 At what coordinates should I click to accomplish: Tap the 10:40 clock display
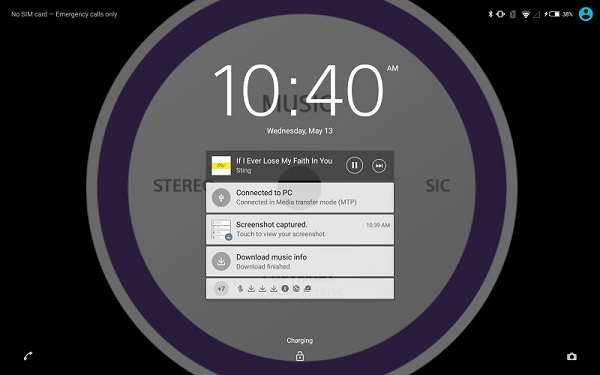pyautogui.click(x=298, y=91)
